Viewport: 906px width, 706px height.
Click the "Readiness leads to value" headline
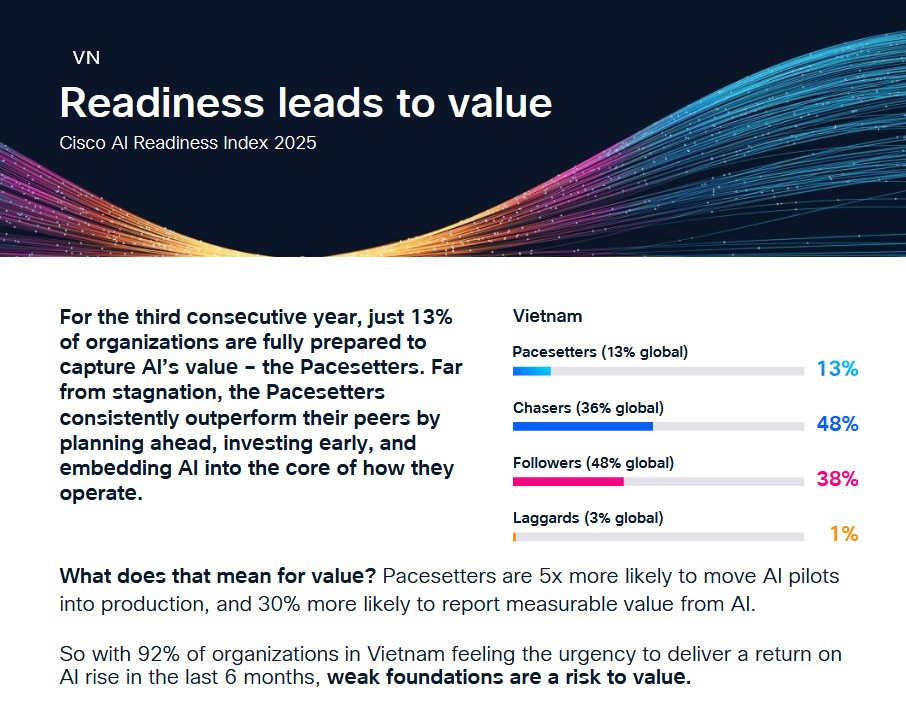(306, 103)
